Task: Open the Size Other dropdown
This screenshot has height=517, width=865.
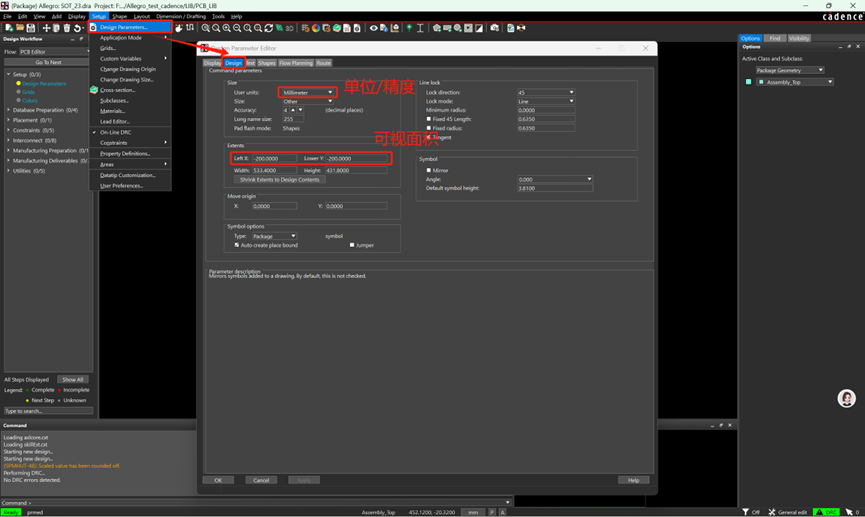Action: (308, 102)
